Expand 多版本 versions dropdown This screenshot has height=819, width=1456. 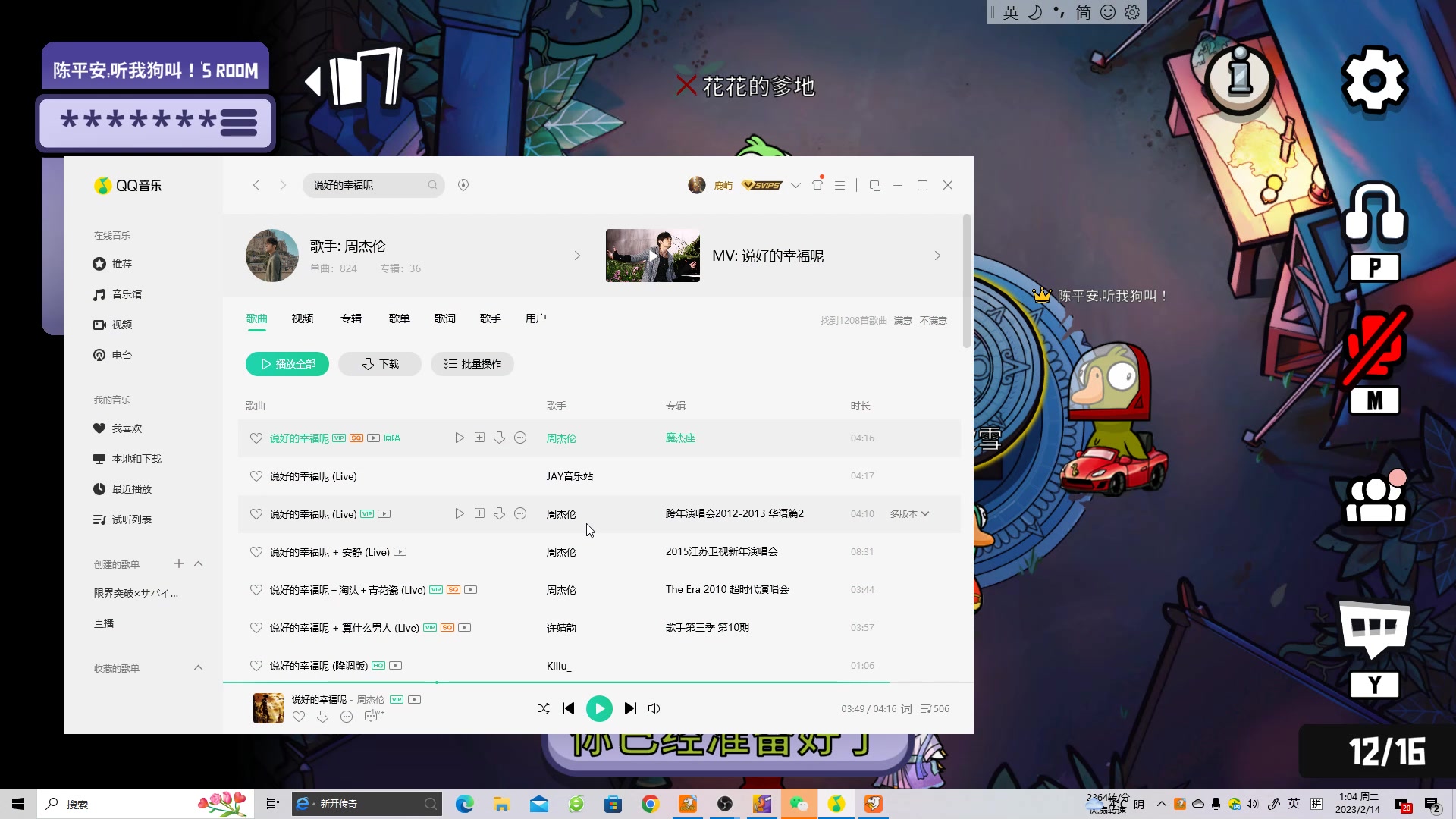[909, 514]
